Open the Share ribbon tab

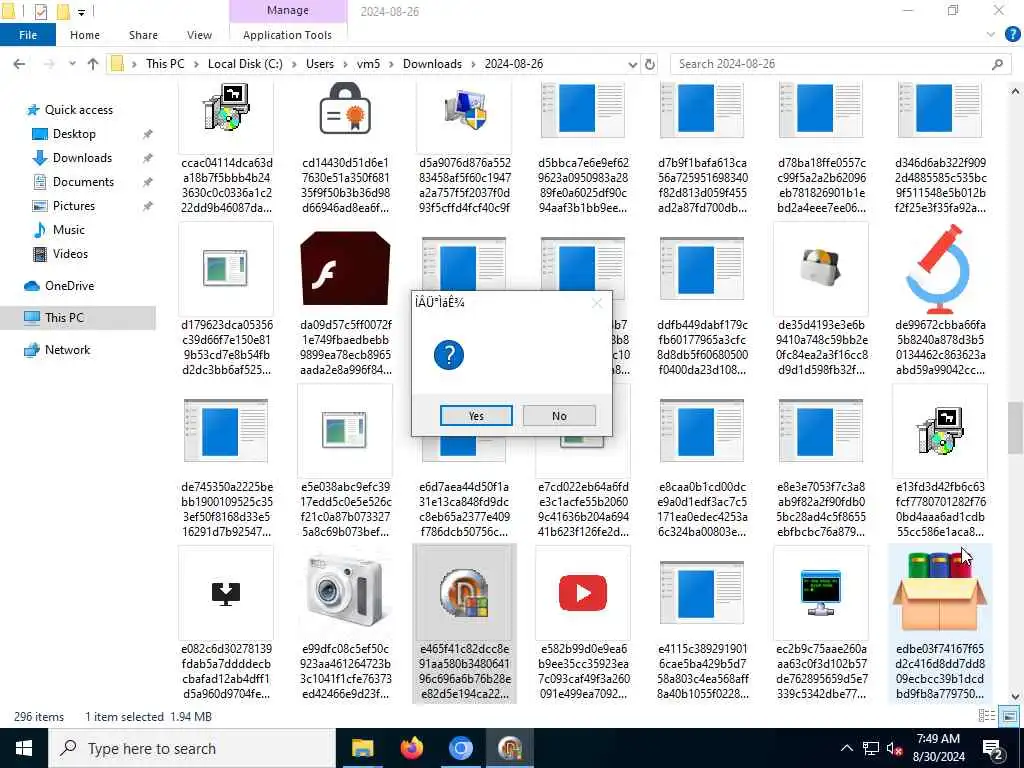coord(143,35)
